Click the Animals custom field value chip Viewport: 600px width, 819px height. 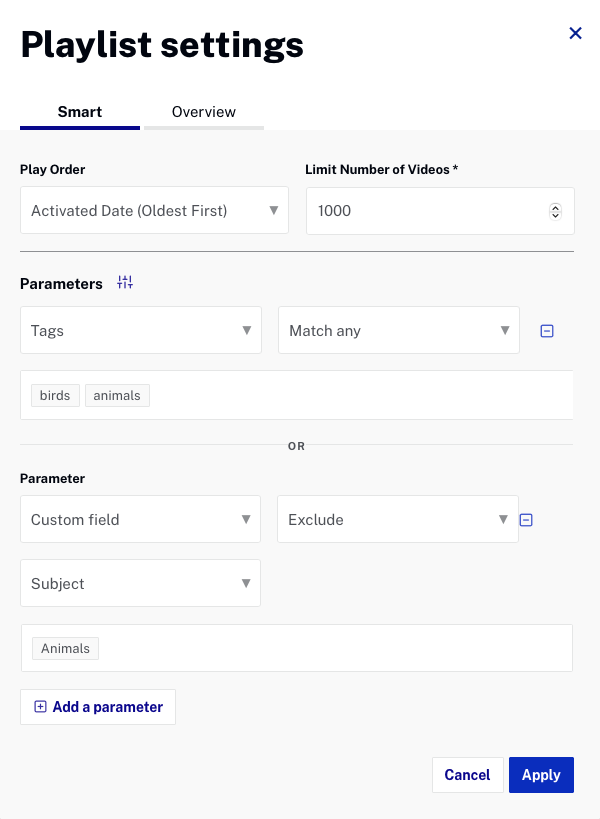point(65,649)
